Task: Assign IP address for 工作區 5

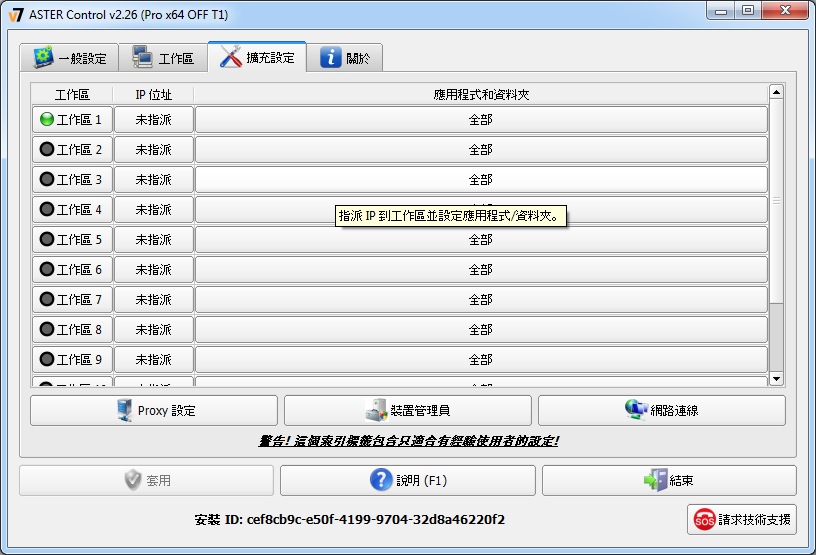Action: pos(154,239)
